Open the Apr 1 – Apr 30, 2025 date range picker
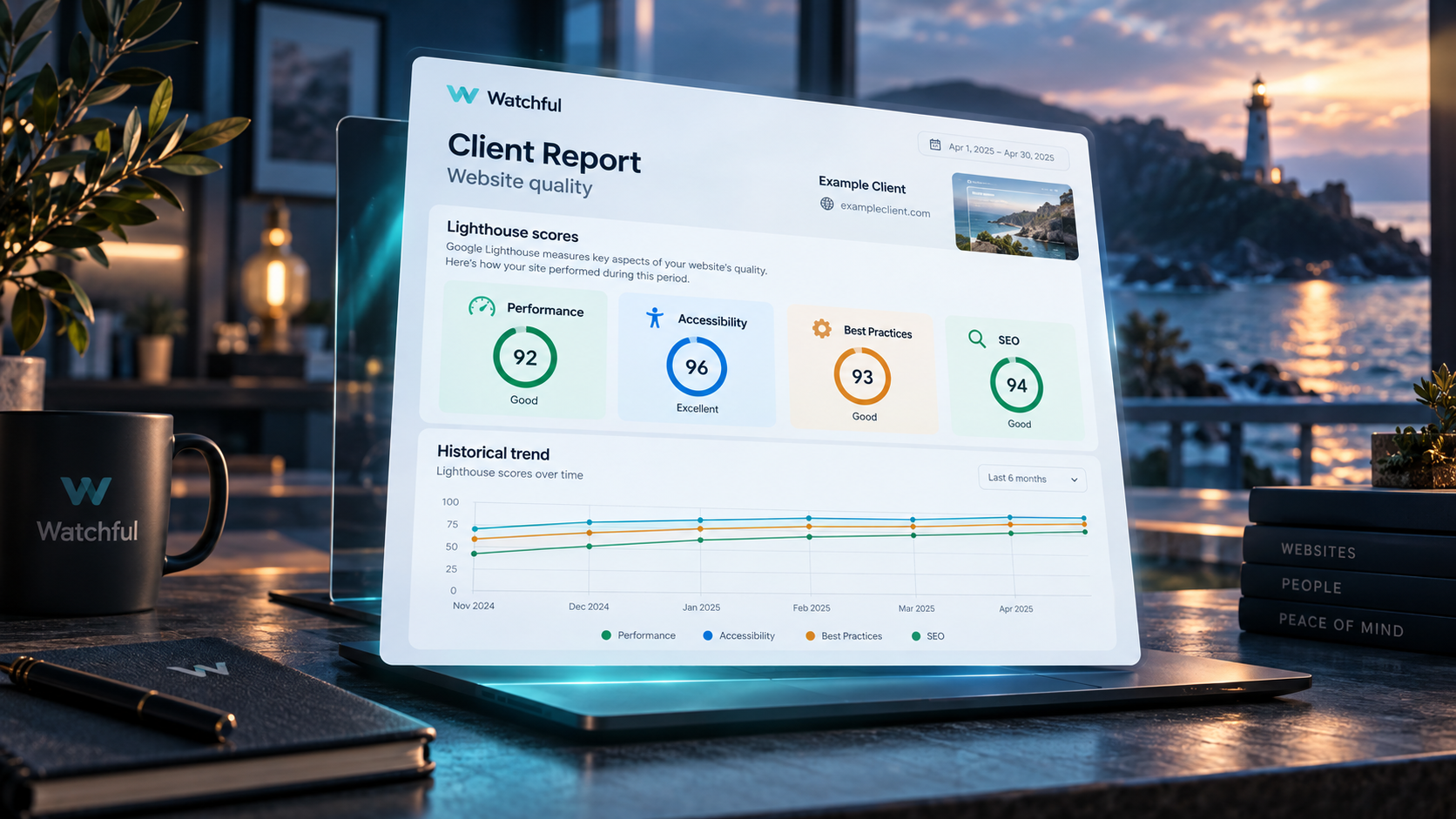 pos(993,151)
